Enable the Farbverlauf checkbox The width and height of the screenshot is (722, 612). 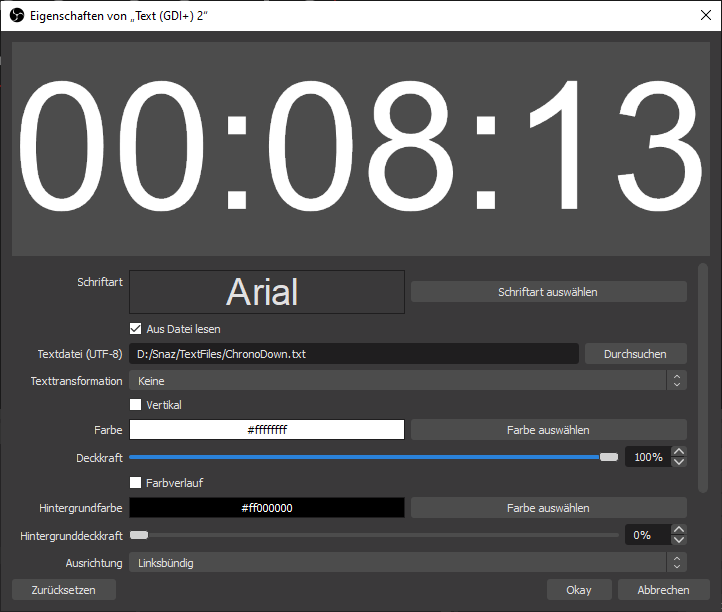tap(136, 483)
